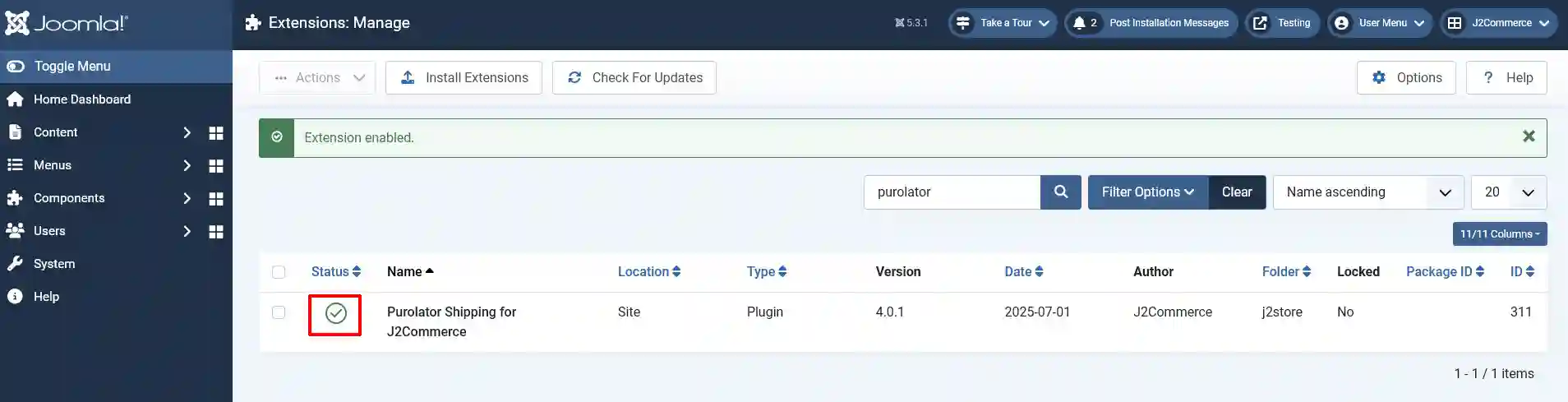This screenshot has width=1568, height=402.
Task: Toggle the sidebar menu
Action: 116,66
